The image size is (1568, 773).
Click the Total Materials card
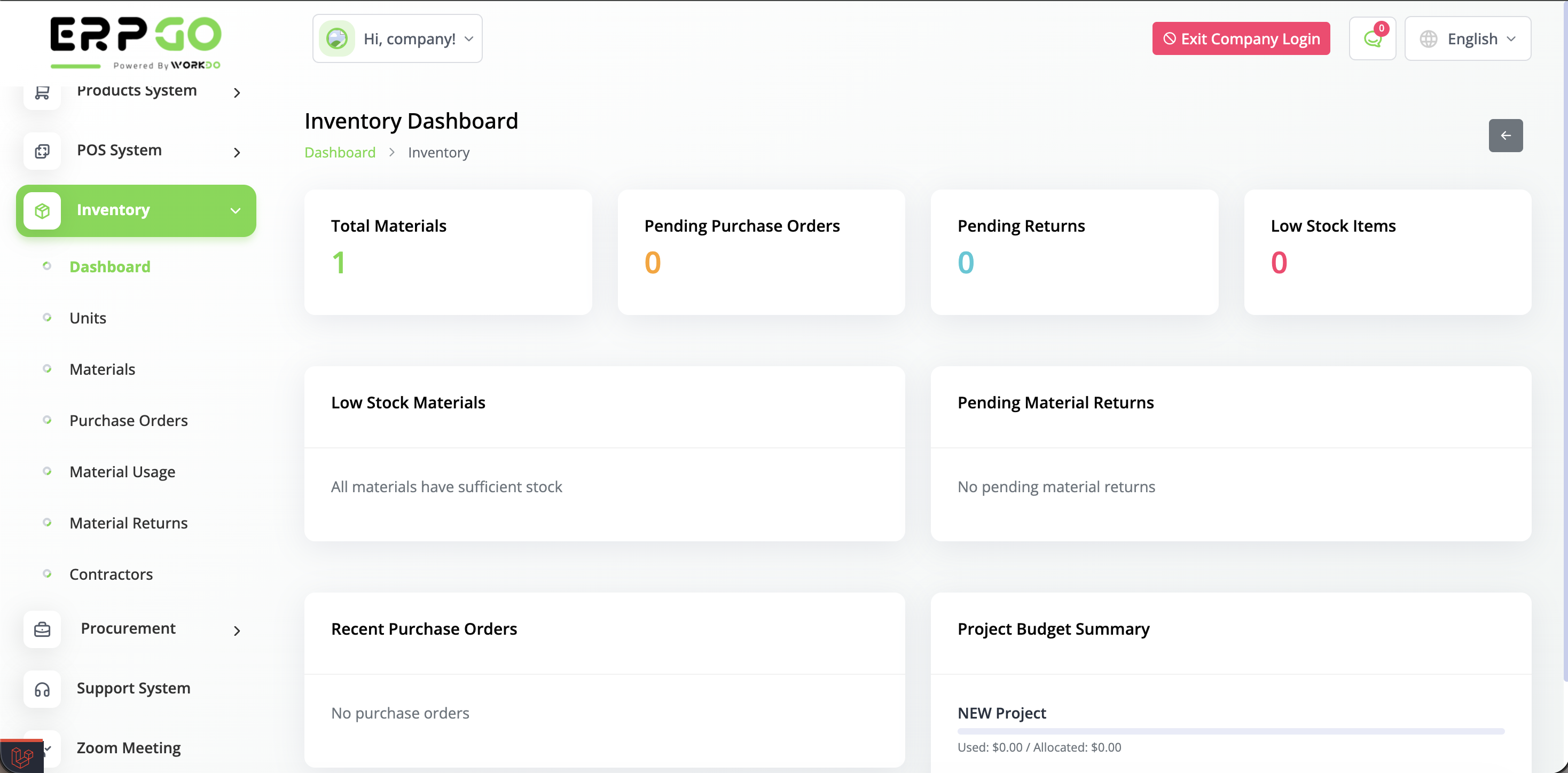point(448,252)
